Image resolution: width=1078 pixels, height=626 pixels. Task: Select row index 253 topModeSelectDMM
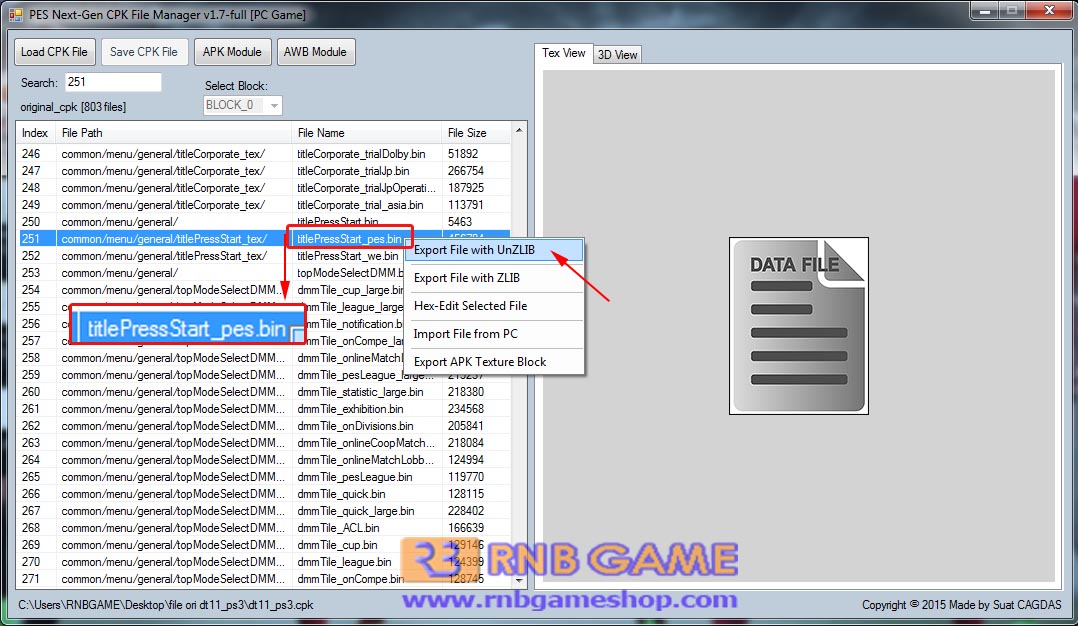[x=263, y=273]
